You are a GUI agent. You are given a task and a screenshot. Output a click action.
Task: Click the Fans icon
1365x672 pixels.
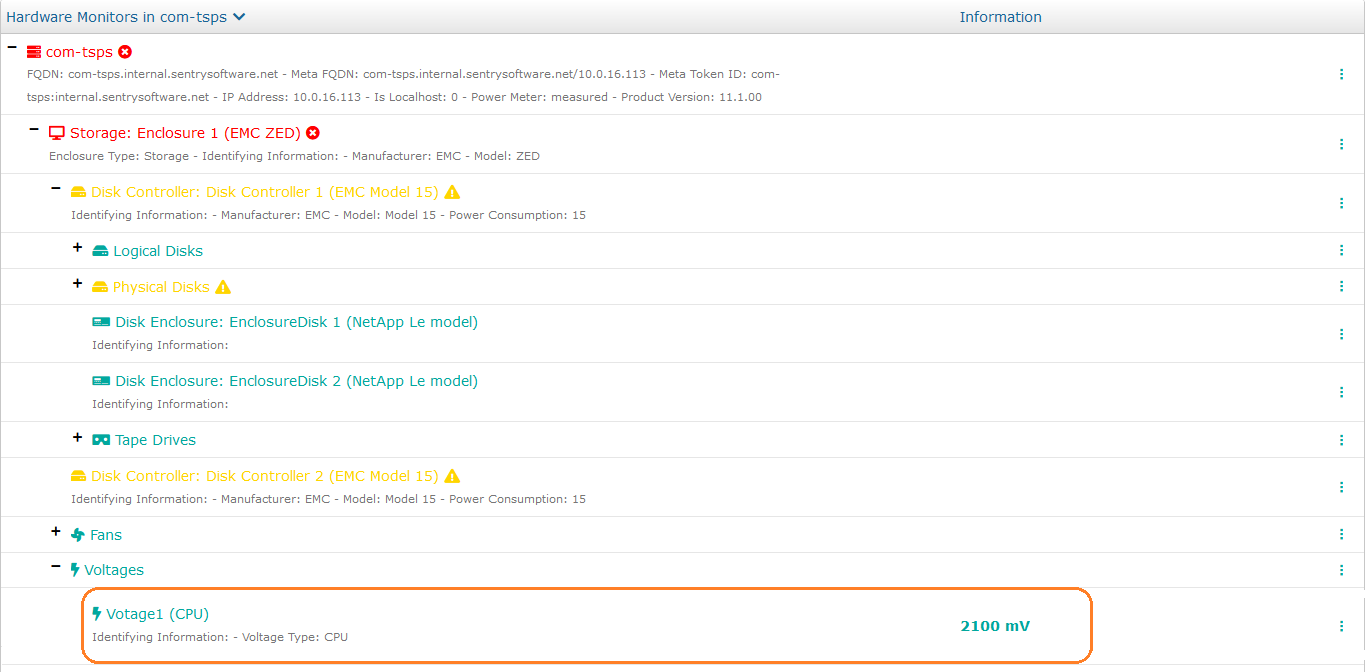78,535
